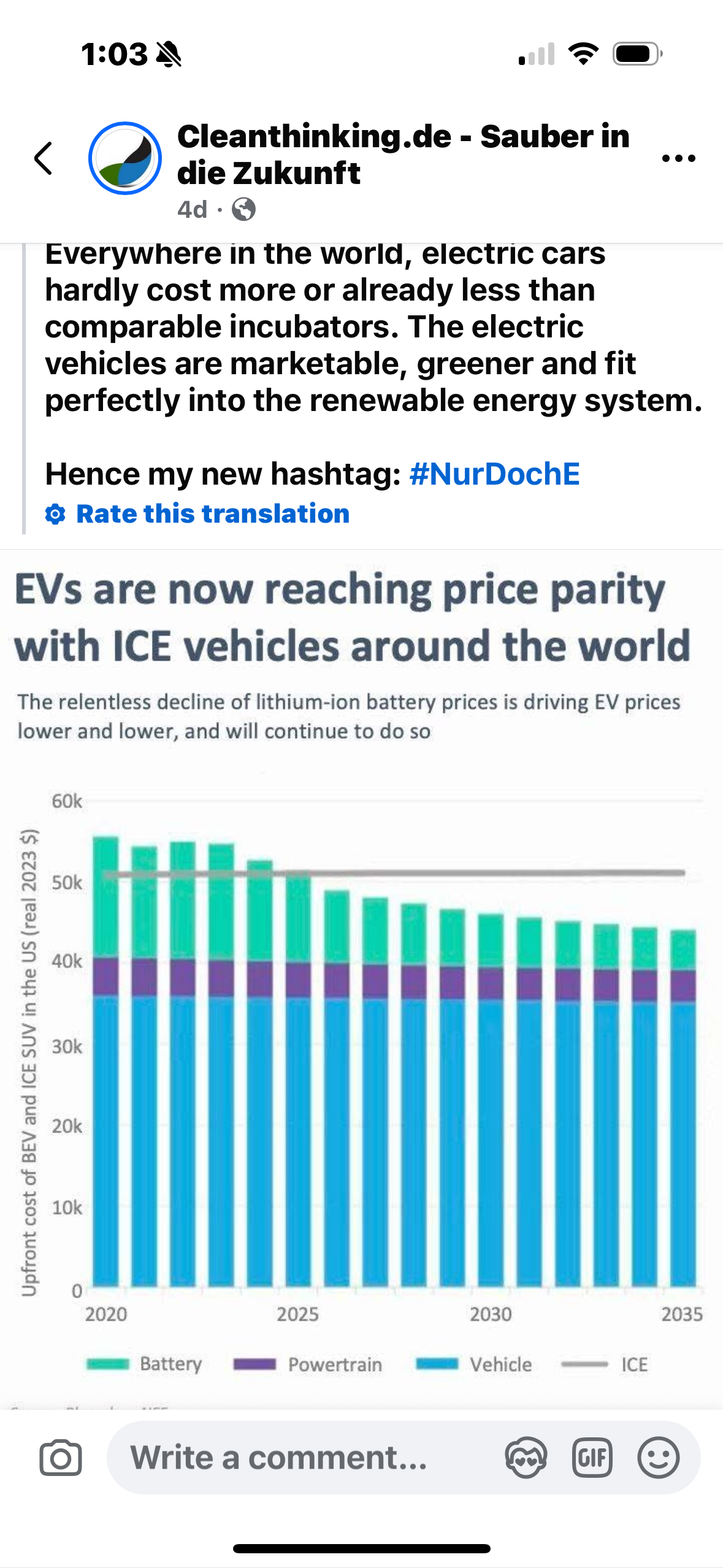Tap the gray ICE legend line
This screenshot has width=723, height=1568.
(584, 1364)
